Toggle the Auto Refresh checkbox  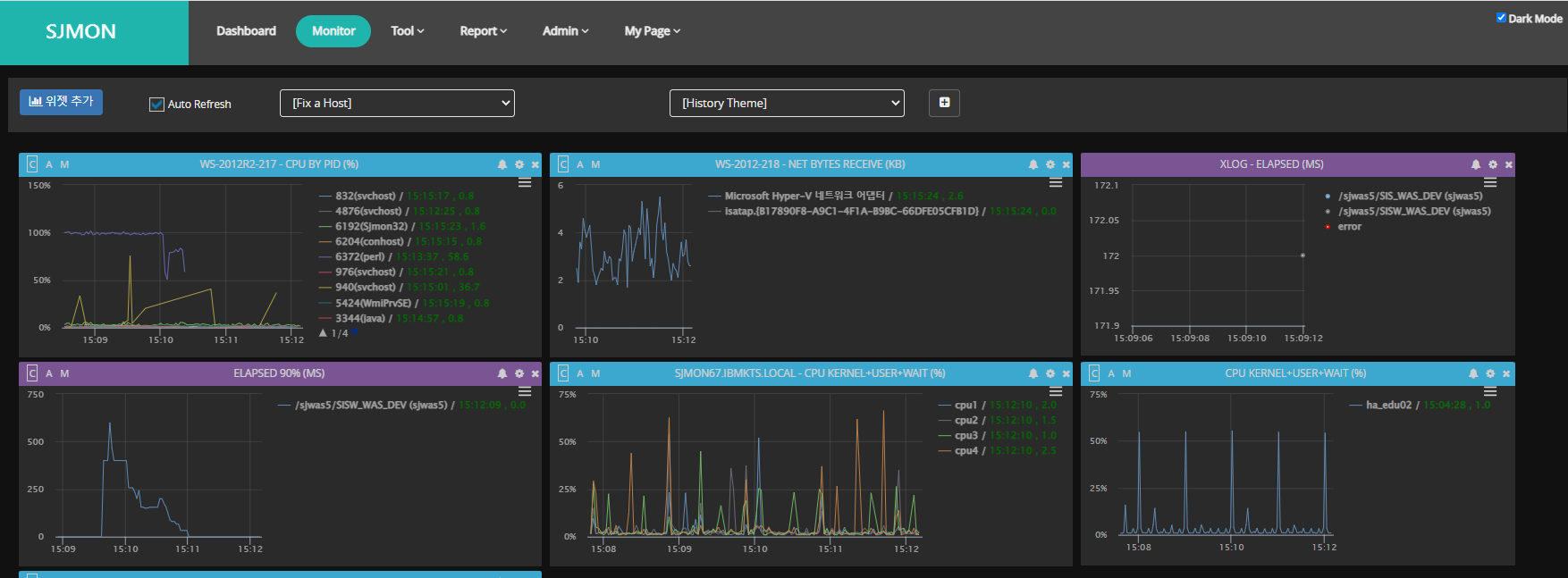tap(157, 105)
